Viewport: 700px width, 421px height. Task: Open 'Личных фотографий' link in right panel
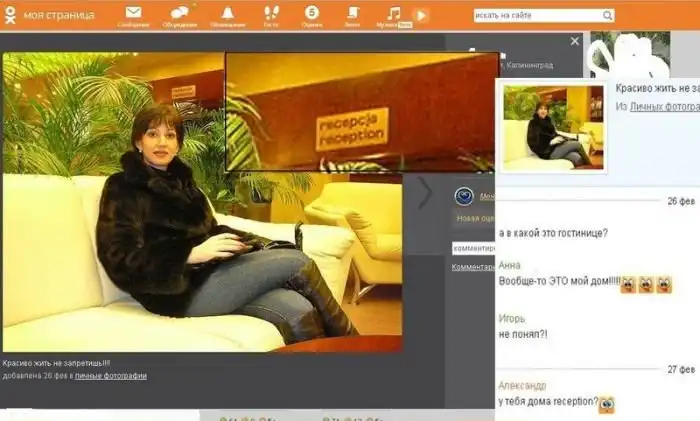pyautogui.click(x=663, y=106)
